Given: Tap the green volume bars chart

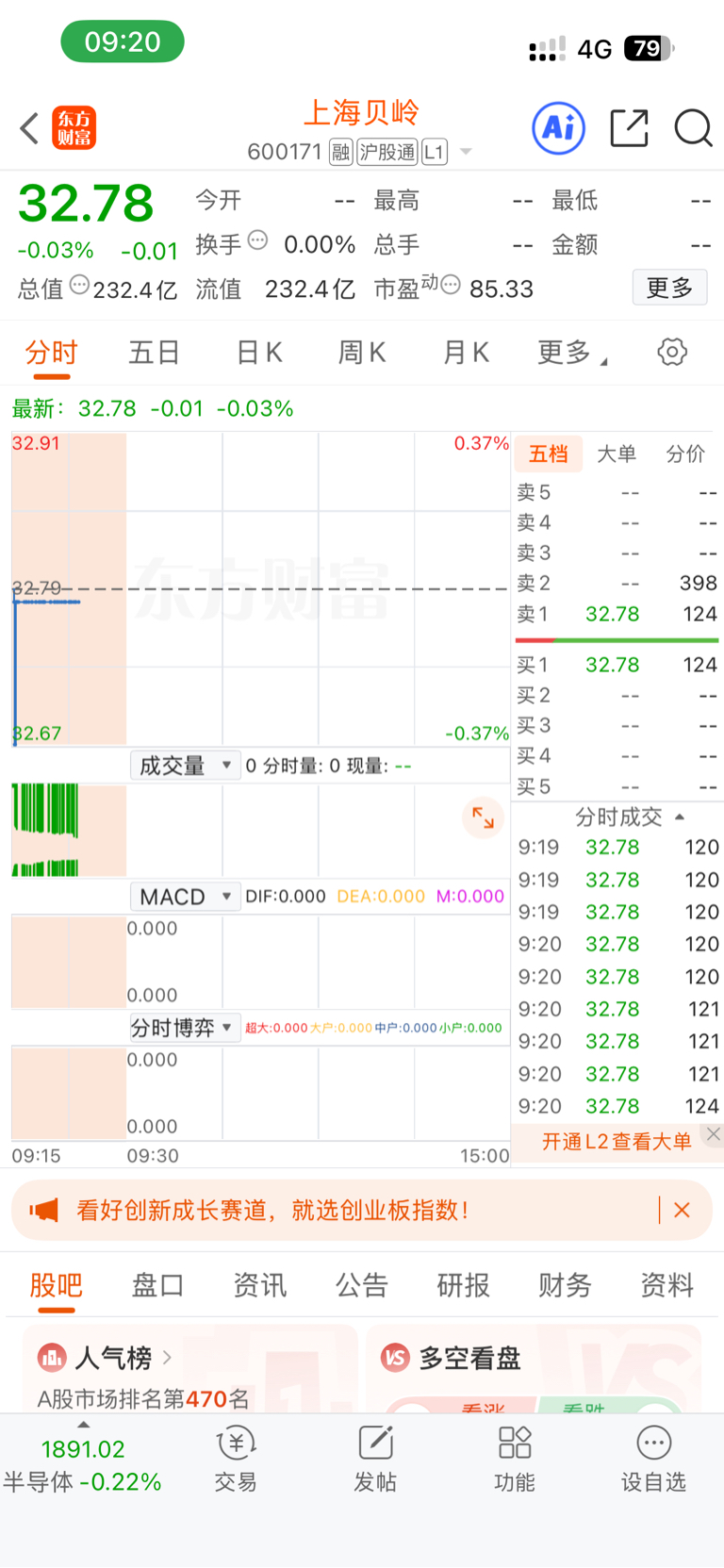Looking at the screenshot, I should click(45, 830).
